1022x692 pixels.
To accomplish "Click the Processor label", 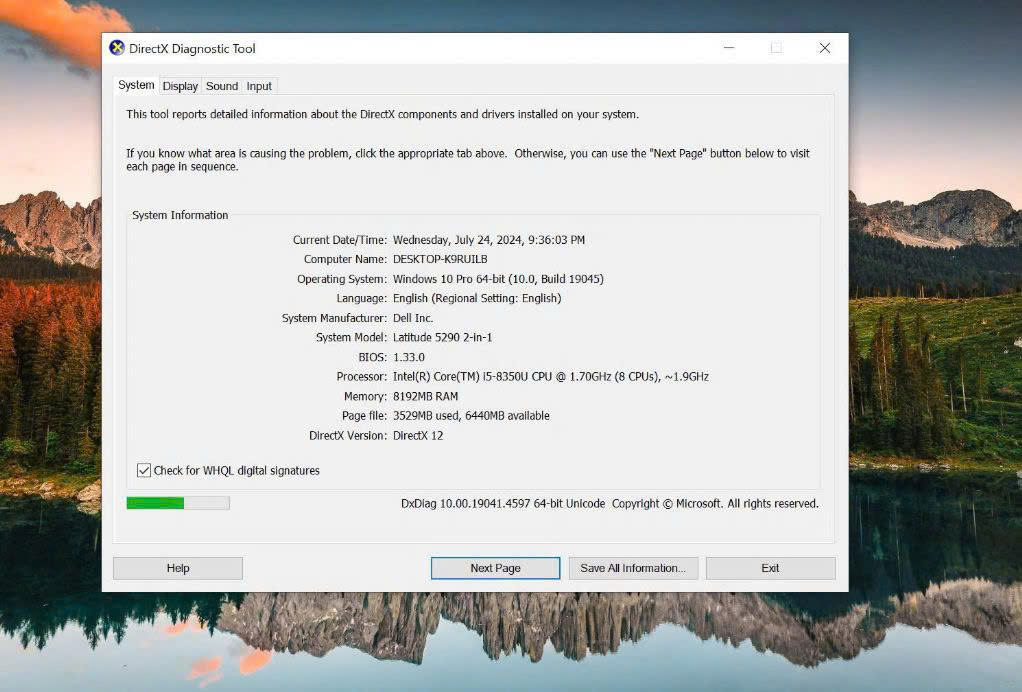I will click(x=362, y=377).
